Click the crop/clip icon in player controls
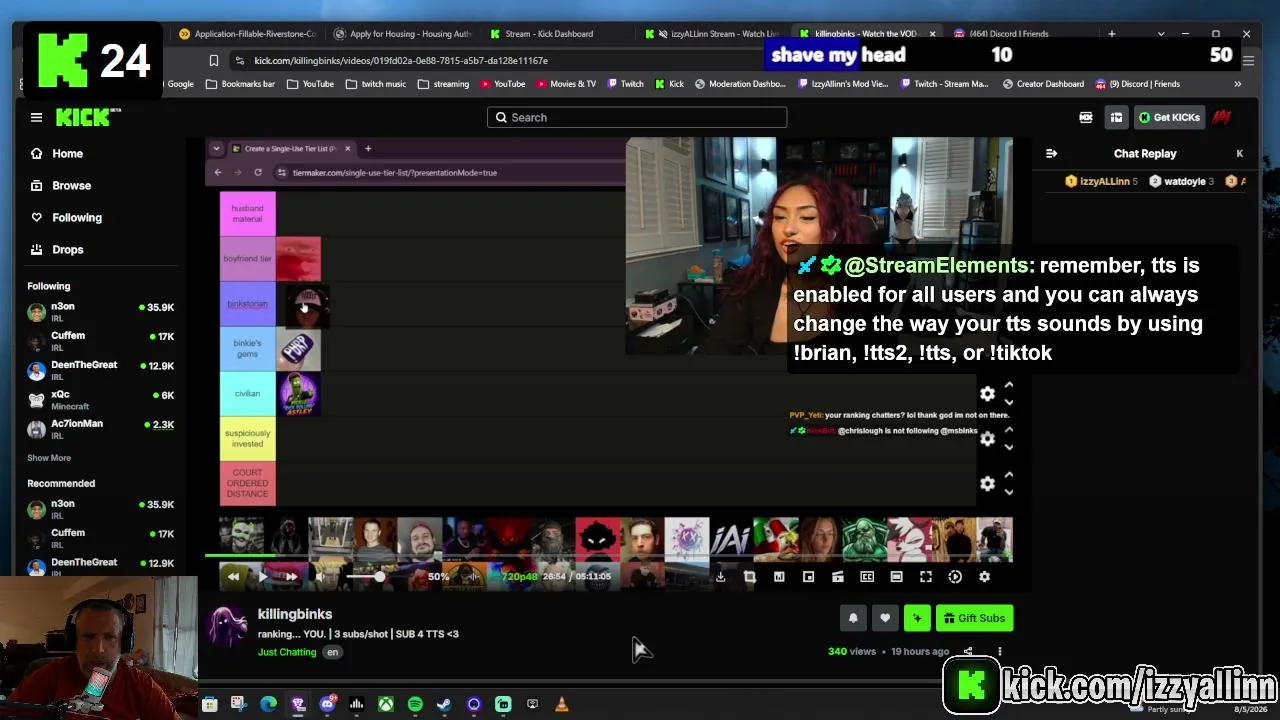1280x720 pixels. point(749,576)
